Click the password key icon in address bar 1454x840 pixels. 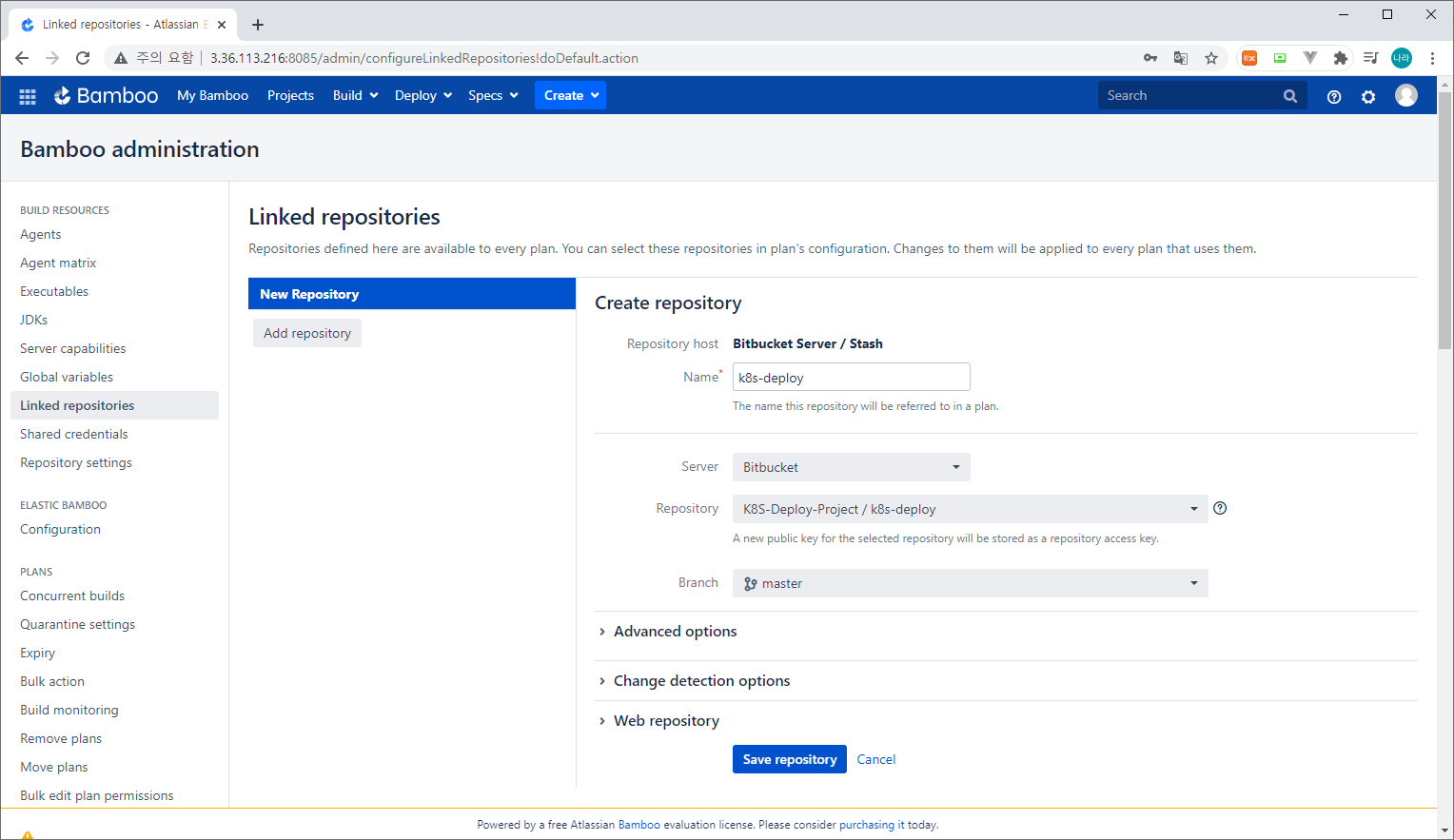click(1150, 58)
